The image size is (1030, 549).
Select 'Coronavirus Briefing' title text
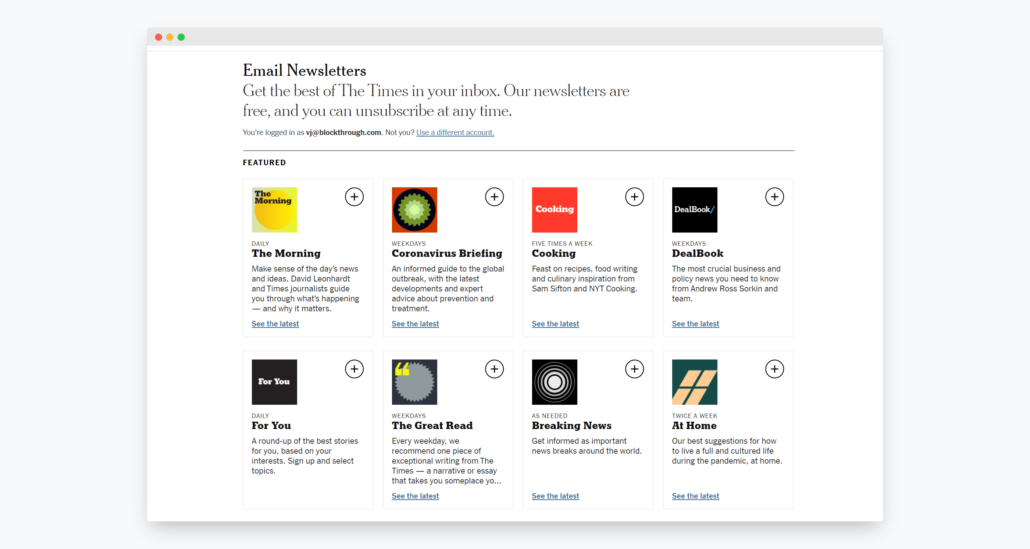[447, 253]
